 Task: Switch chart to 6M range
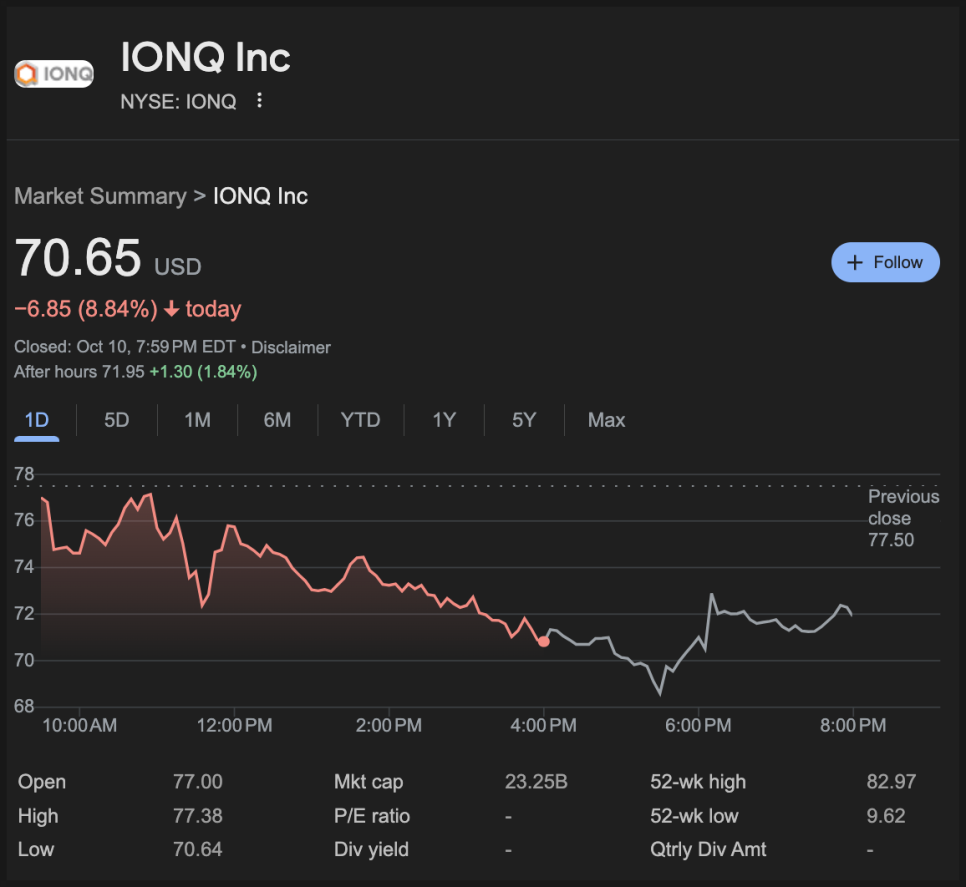click(277, 420)
